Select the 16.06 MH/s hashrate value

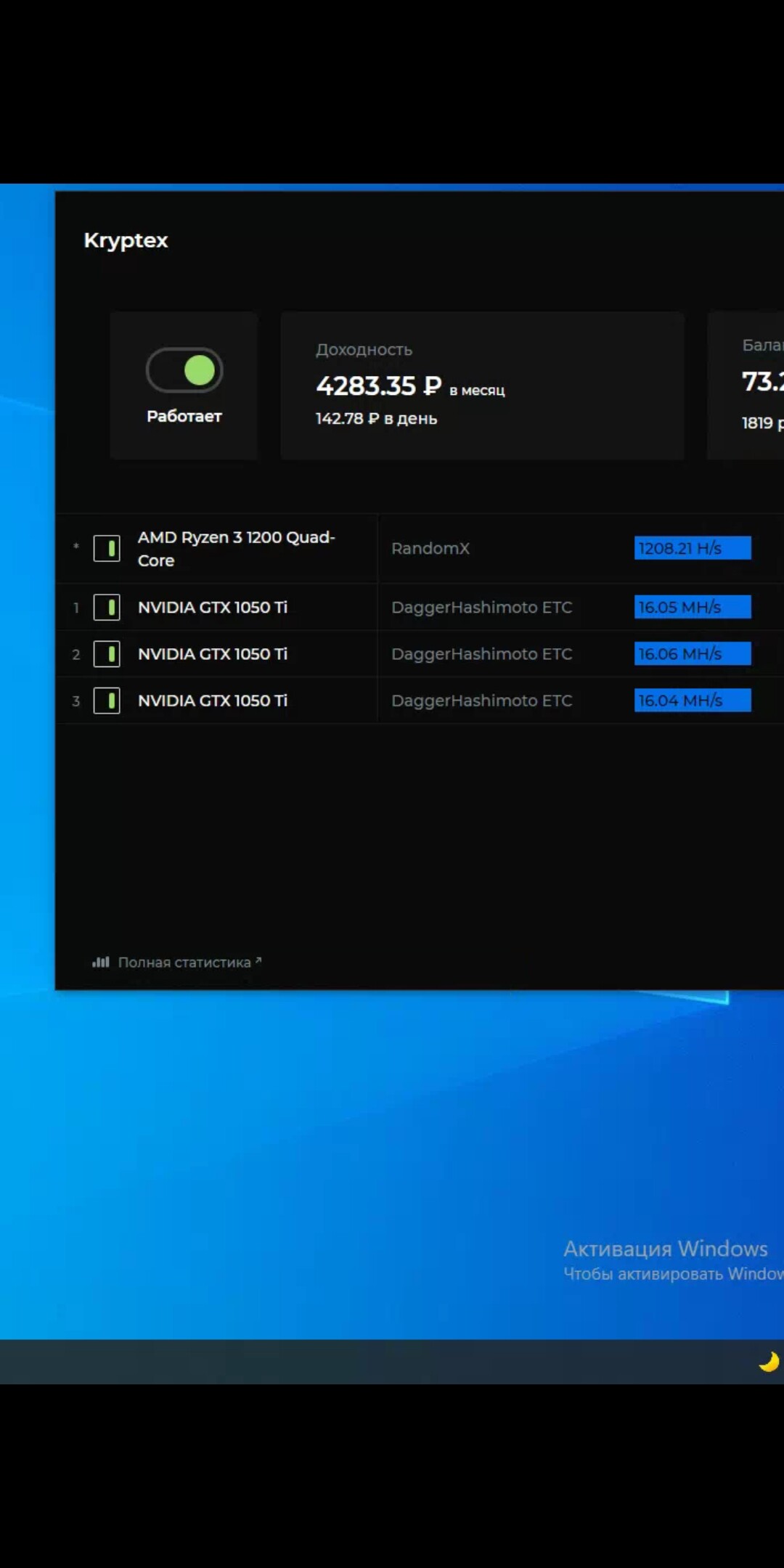(693, 654)
